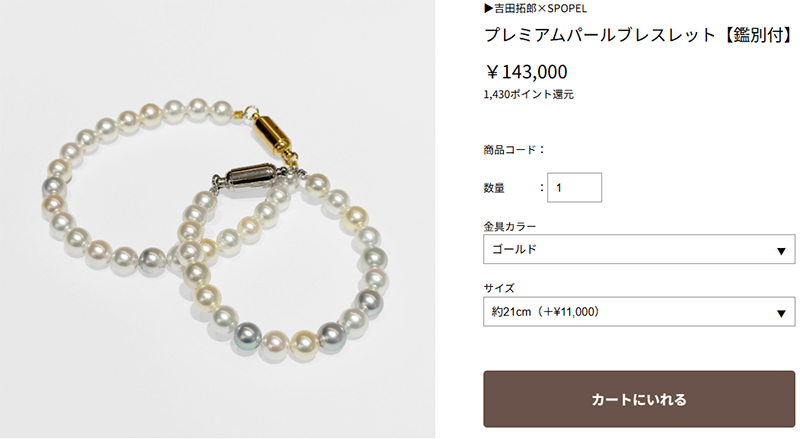Click the ￥143,000 price text
800x439 pixels.
(526, 72)
